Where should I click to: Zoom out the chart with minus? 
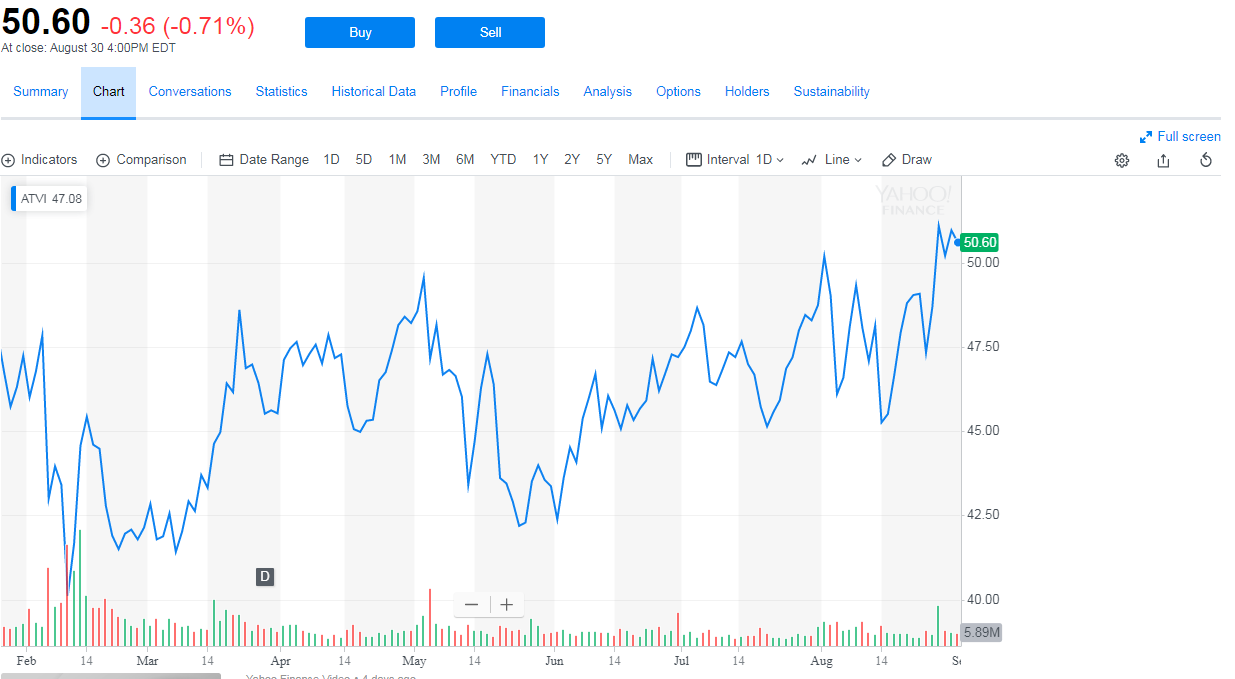pyautogui.click(x=471, y=605)
